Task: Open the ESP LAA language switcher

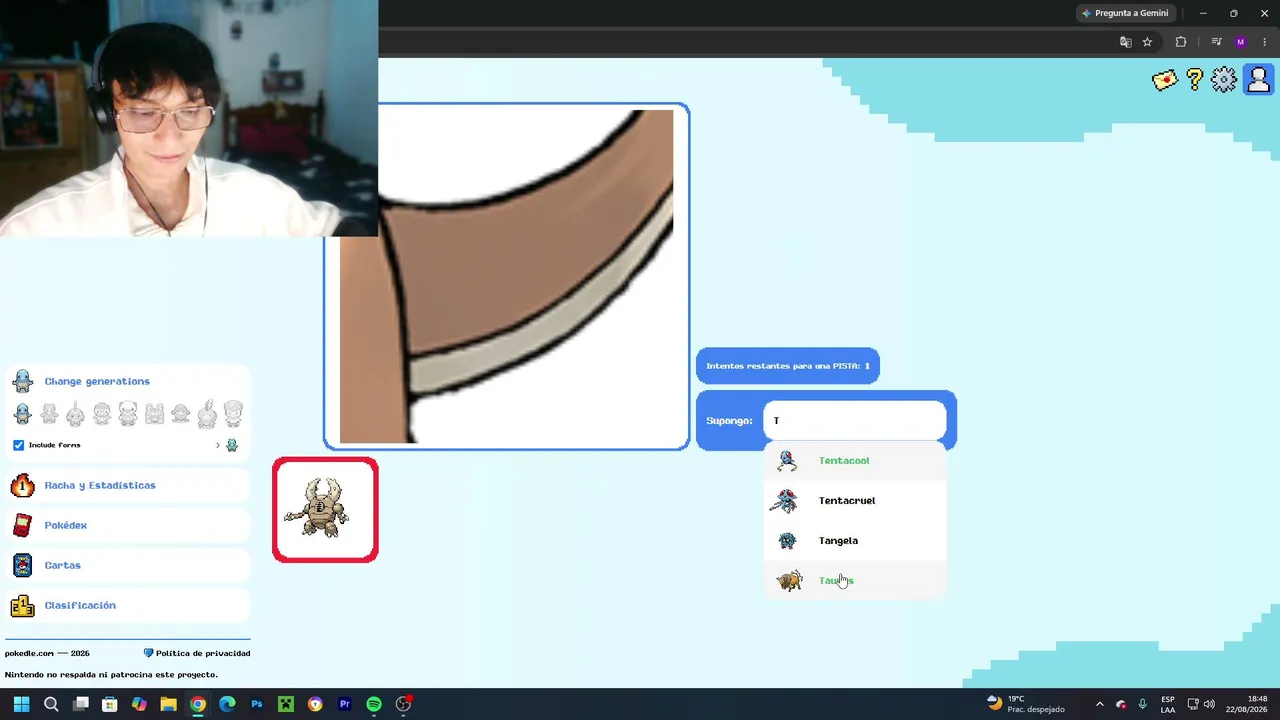Action: point(1168,704)
